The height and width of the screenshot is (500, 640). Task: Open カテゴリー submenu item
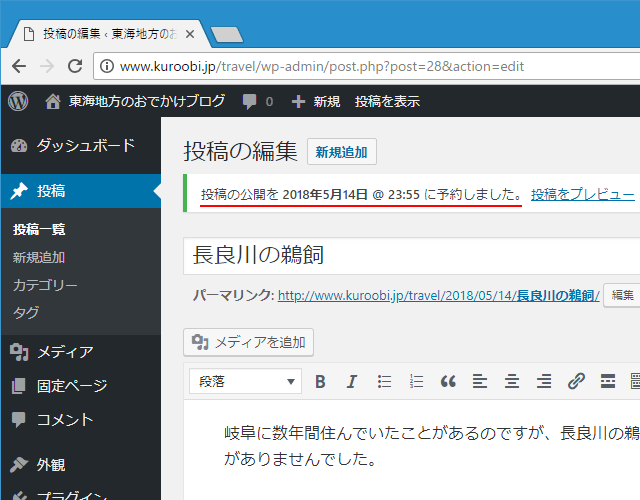point(45,285)
